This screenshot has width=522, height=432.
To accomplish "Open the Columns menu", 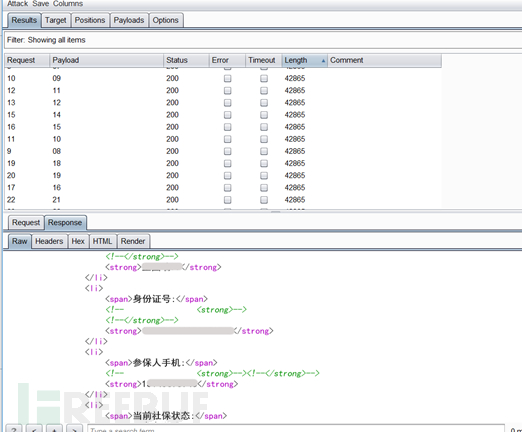I will click(68, 4).
